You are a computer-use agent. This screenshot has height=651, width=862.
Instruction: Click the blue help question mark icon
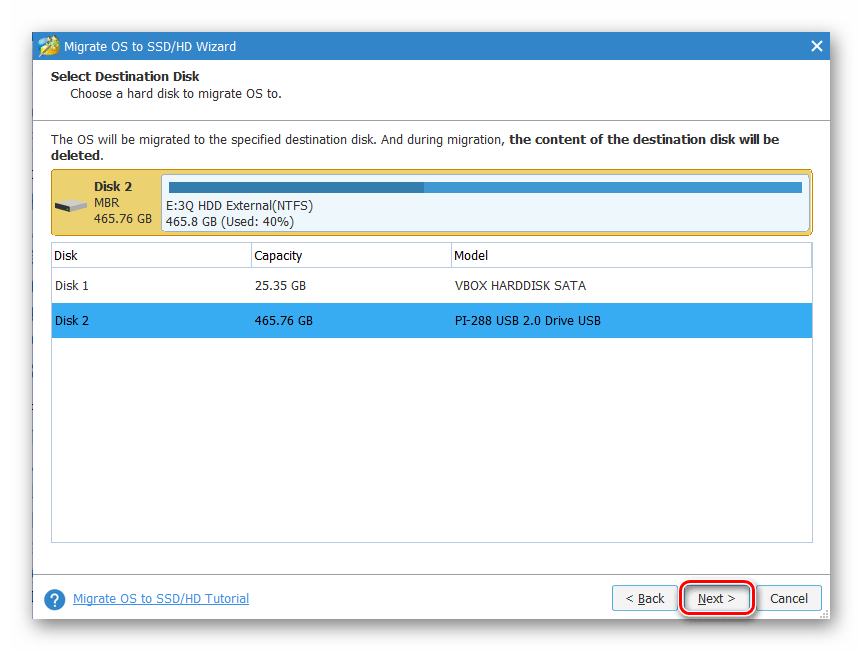coord(54,599)
